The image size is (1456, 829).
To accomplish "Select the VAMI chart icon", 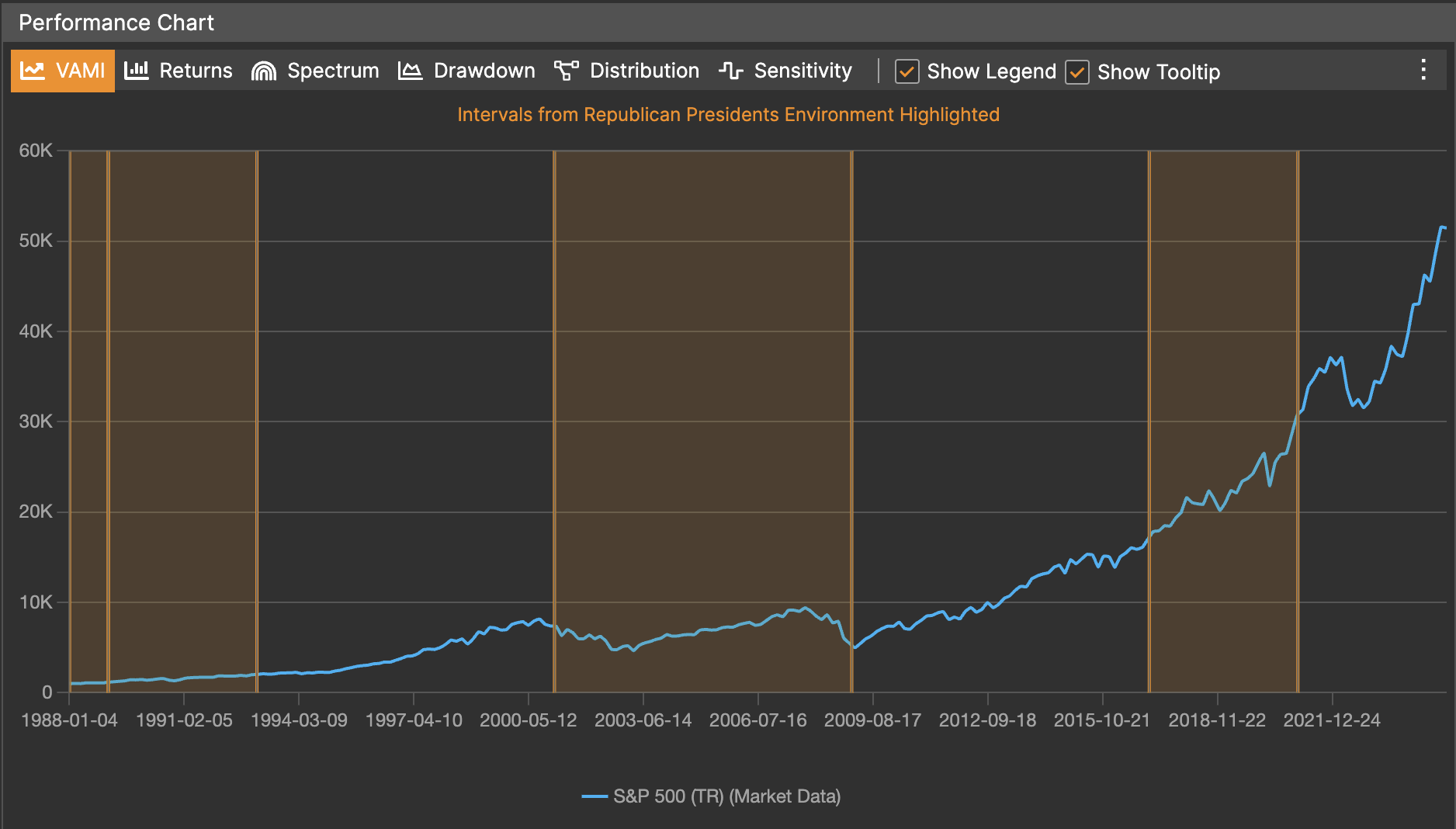I will pos(31,71).
